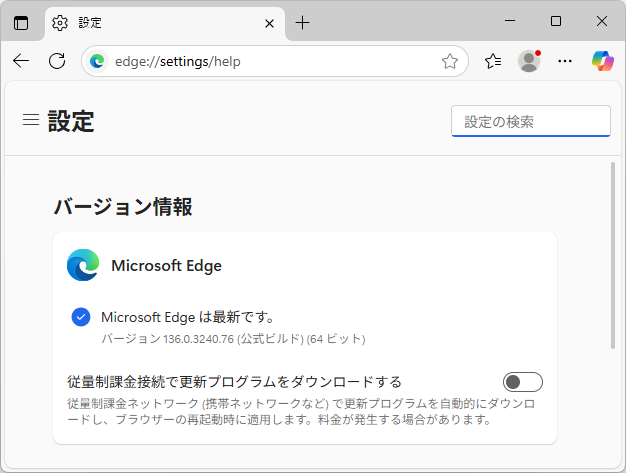The width and height of the screenshot is (626, 473).
Task: Click the Microsoft Edge logo in version card
Action: coord(83,265)
